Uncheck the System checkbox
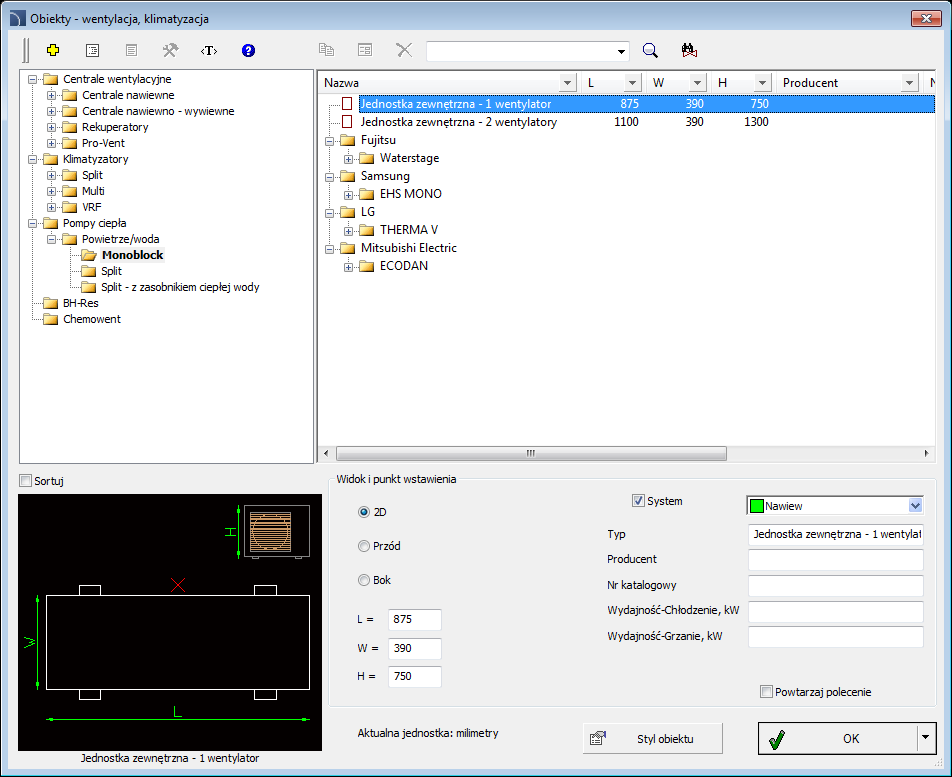The image size is (952, 777). coord(638,501)
